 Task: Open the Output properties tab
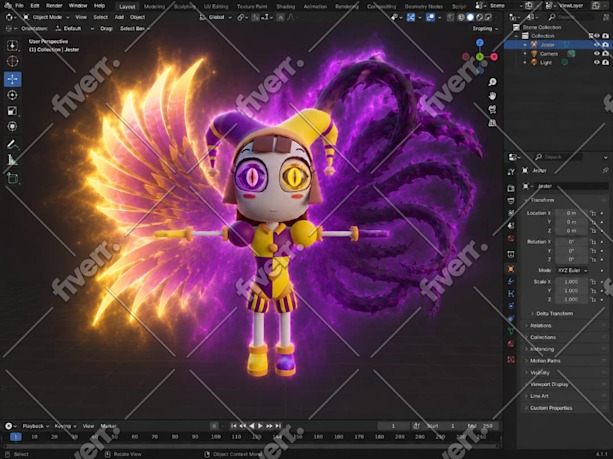511,201
